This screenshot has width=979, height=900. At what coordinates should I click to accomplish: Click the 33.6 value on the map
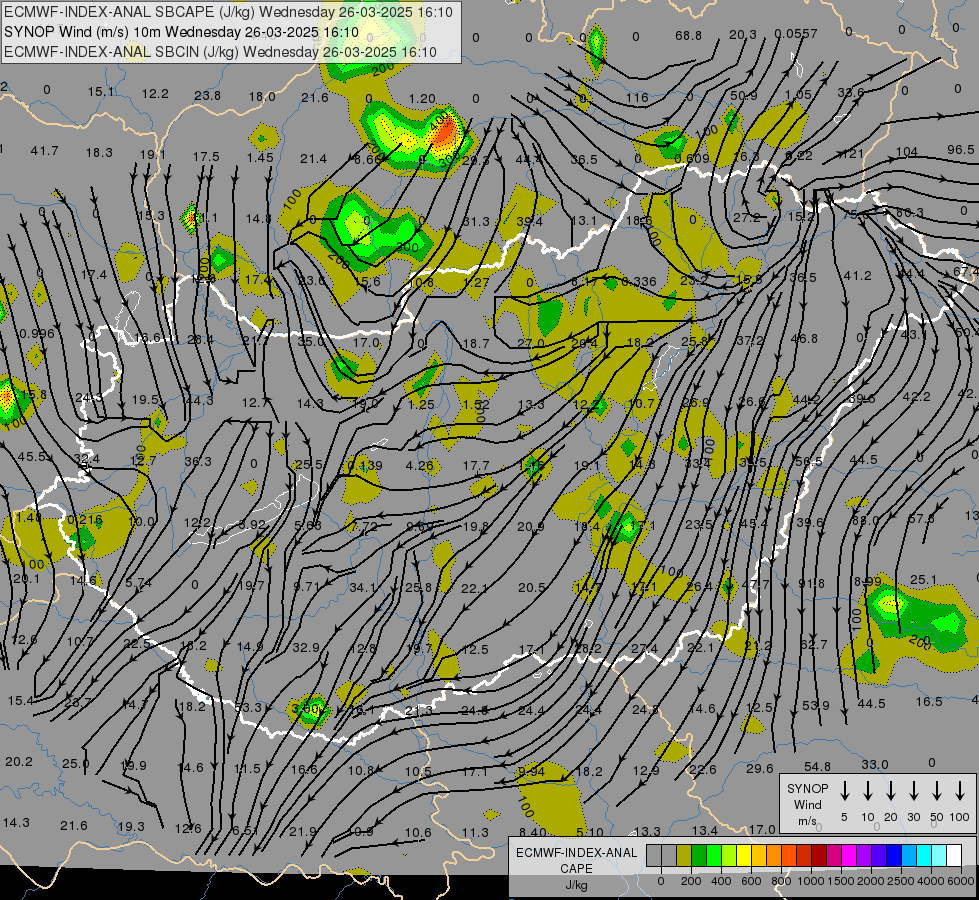tap(850, 92)
